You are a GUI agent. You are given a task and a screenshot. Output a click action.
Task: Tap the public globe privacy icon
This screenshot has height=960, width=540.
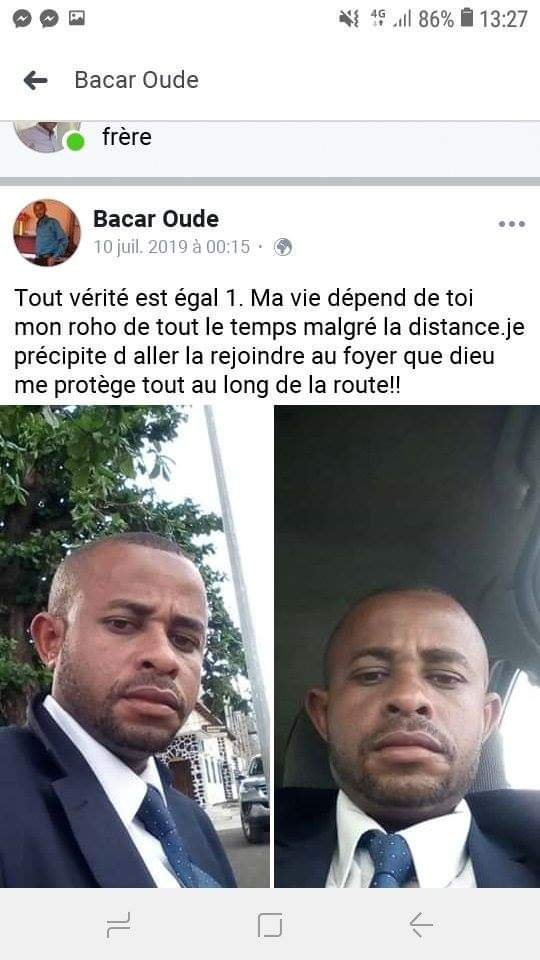[282, 247]
